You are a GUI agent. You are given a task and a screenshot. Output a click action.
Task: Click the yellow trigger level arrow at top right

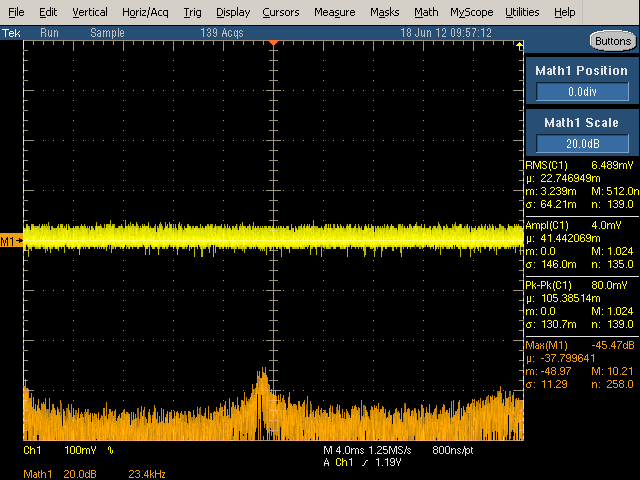519,46
